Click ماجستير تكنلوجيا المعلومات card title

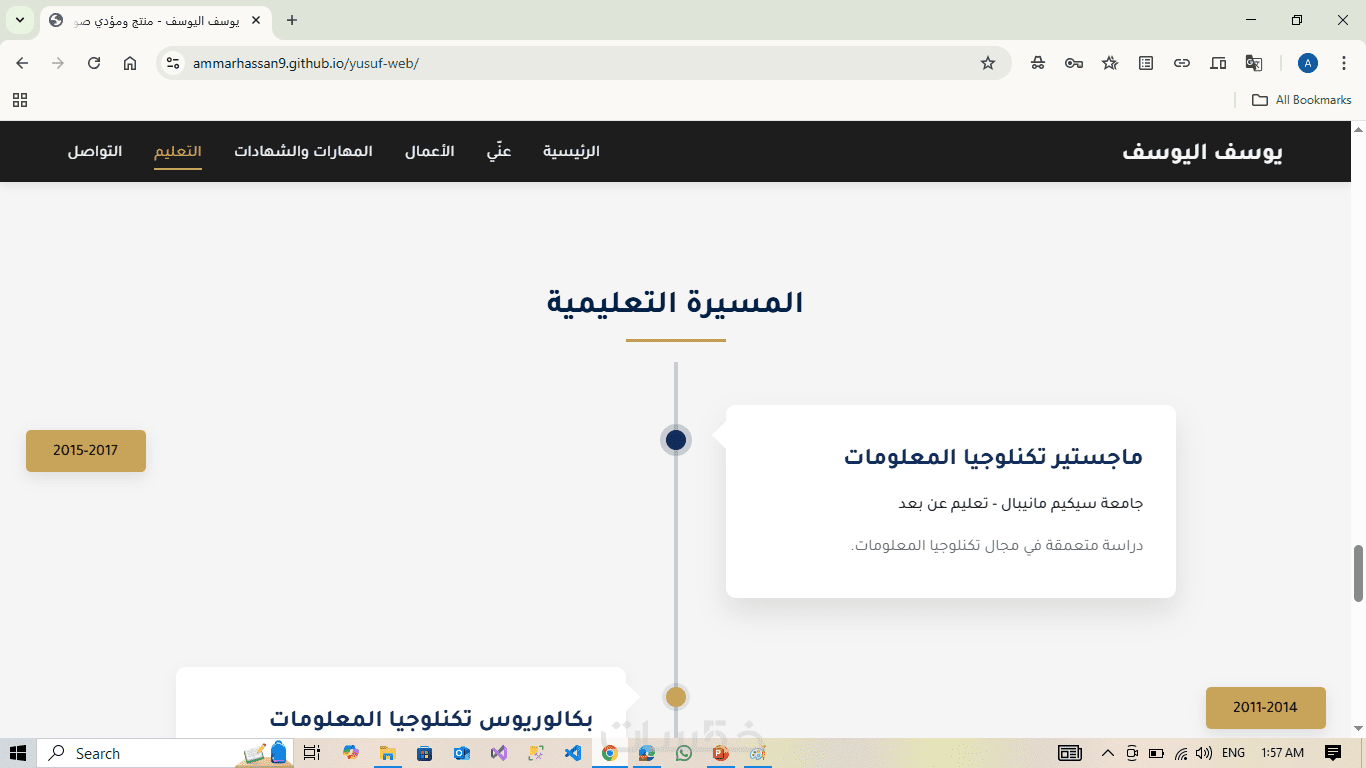pyautogui.click(x=993, y=457)
